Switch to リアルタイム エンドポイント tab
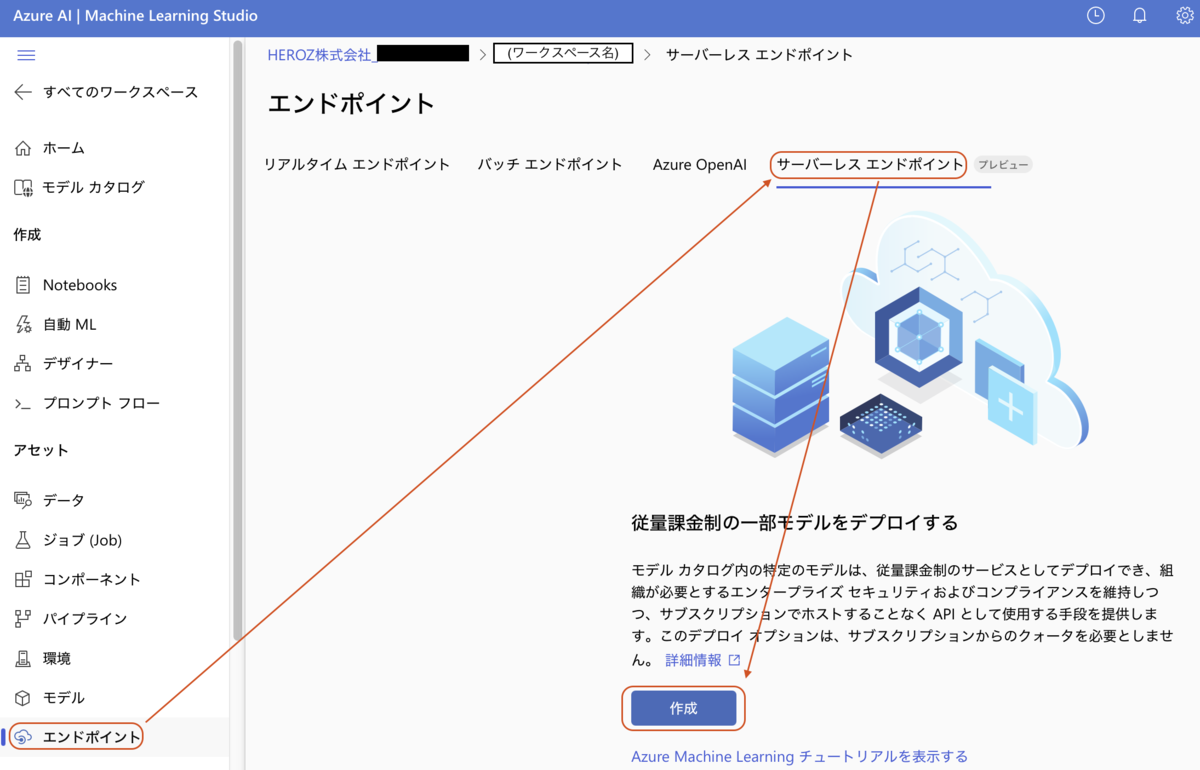The image size is (1200, 770). tap(357, 165)
